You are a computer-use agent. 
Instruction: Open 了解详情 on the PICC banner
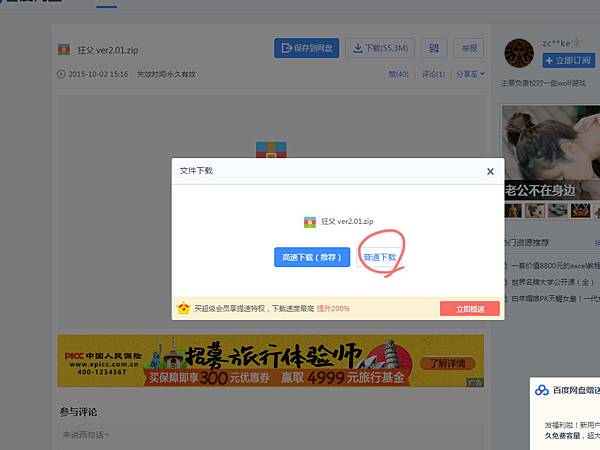pyautogui.click(x=447, y=363)
